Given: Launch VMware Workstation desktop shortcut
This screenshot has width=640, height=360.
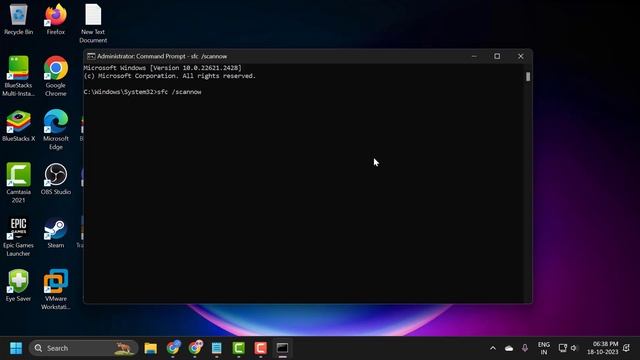Looking at the screenshot, I should [56, 289].
